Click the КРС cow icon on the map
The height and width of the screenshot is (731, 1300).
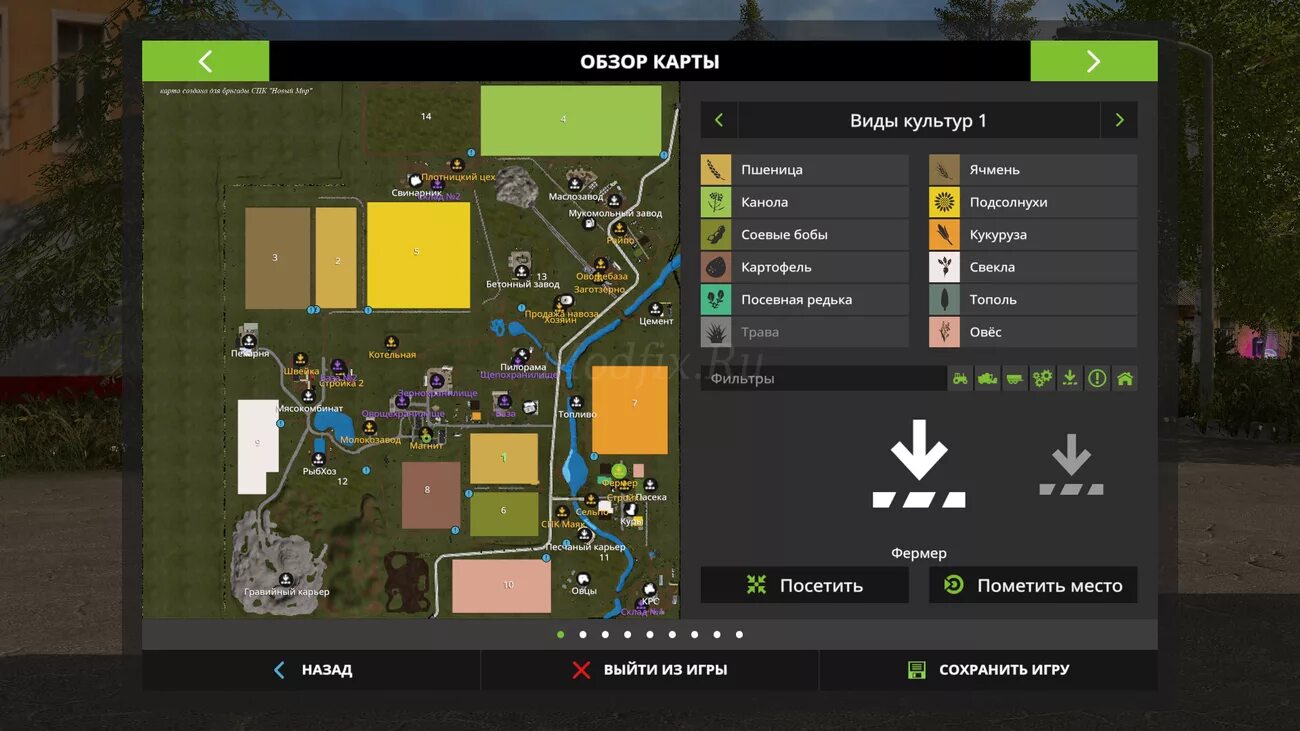click(x=650, y=589)
